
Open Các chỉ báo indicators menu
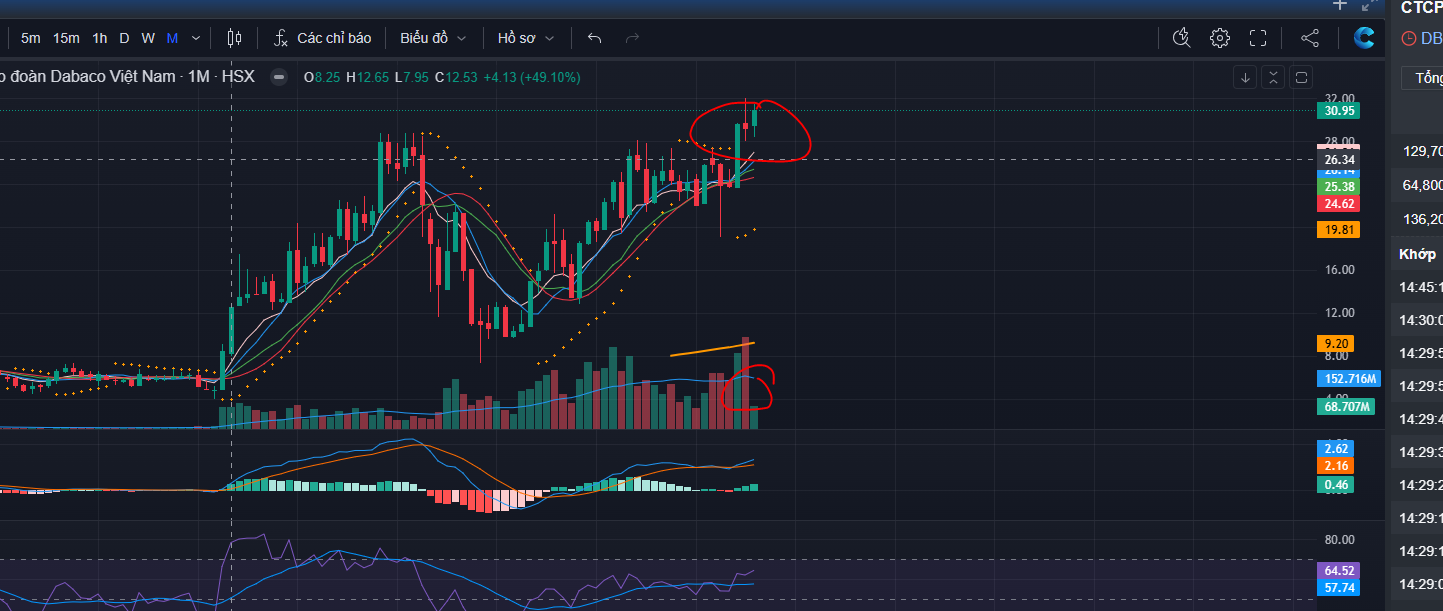click(334, 38)
